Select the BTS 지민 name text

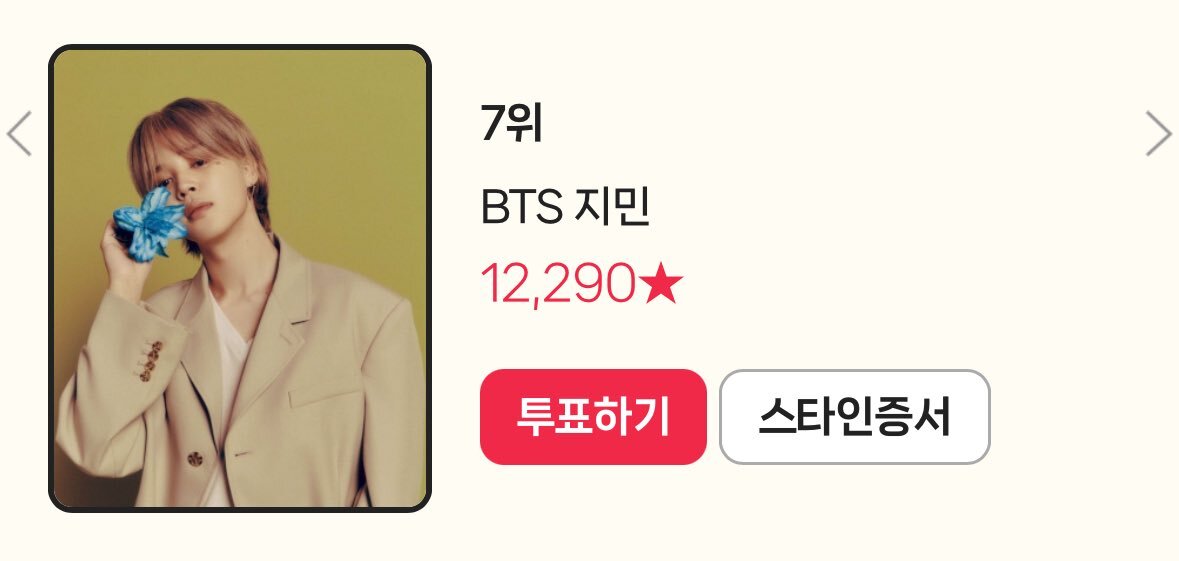tap(565, 206)
